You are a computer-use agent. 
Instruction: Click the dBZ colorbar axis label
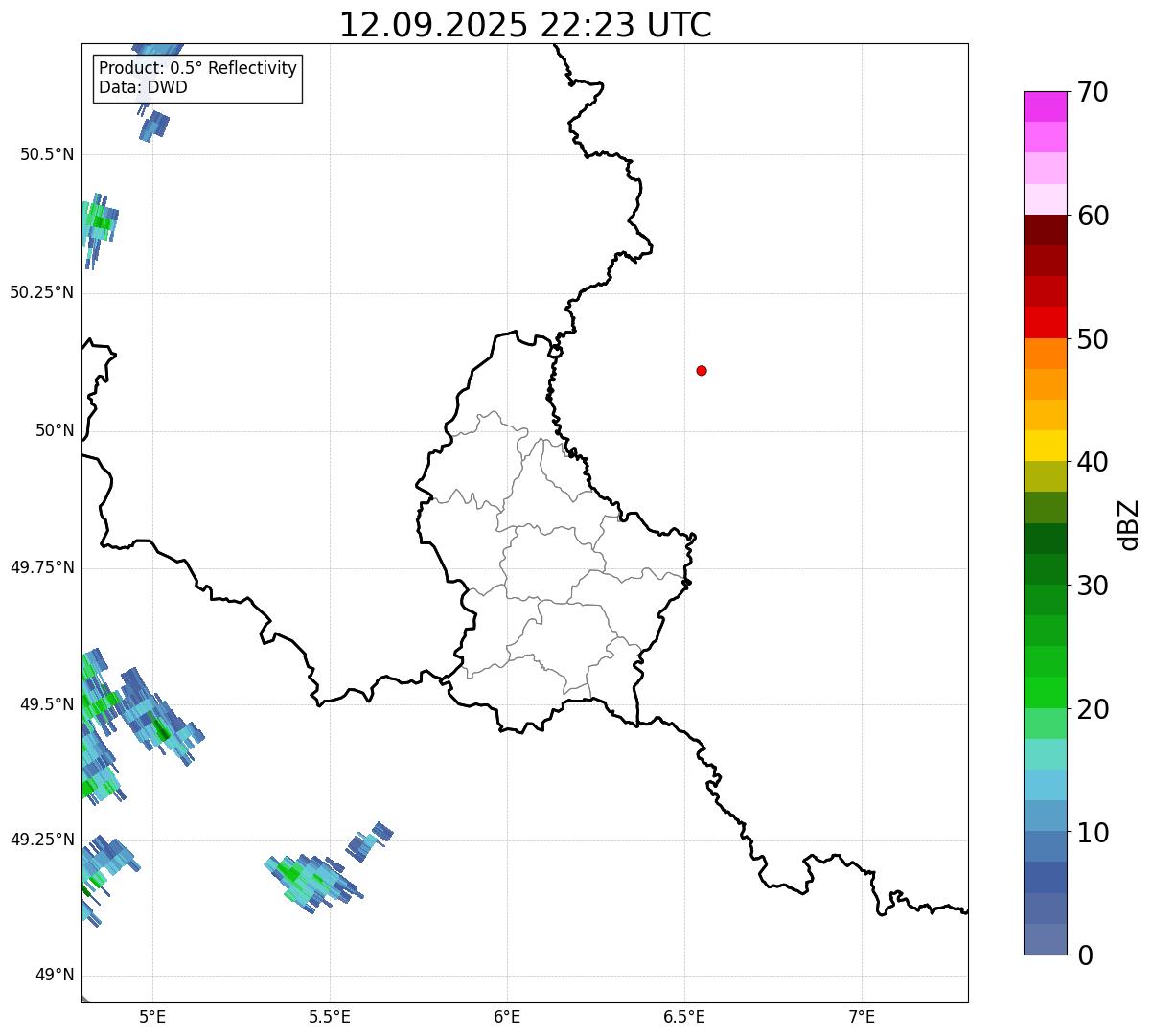point(1129,524)
